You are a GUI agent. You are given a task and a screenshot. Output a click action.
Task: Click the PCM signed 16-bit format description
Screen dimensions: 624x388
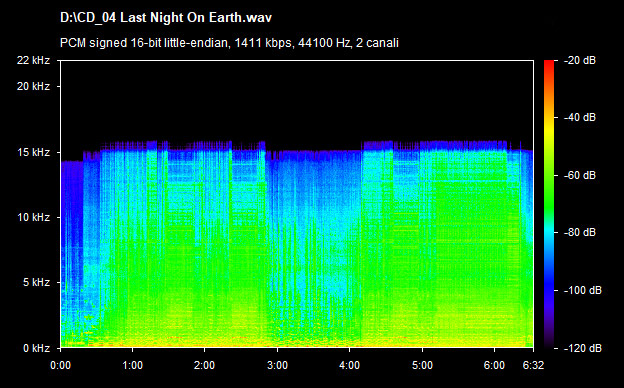point(229,43)
